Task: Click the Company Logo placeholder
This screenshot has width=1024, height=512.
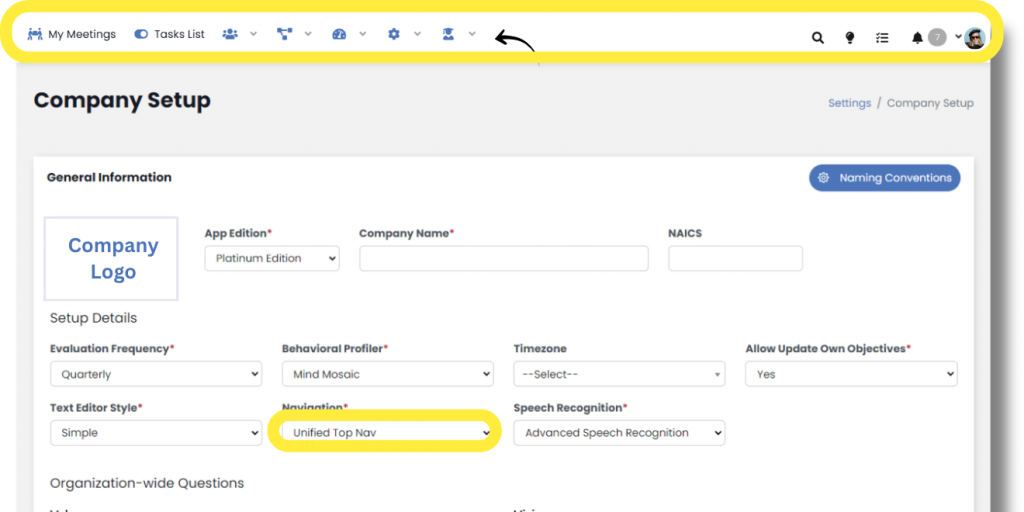Action: click(111, 259)
